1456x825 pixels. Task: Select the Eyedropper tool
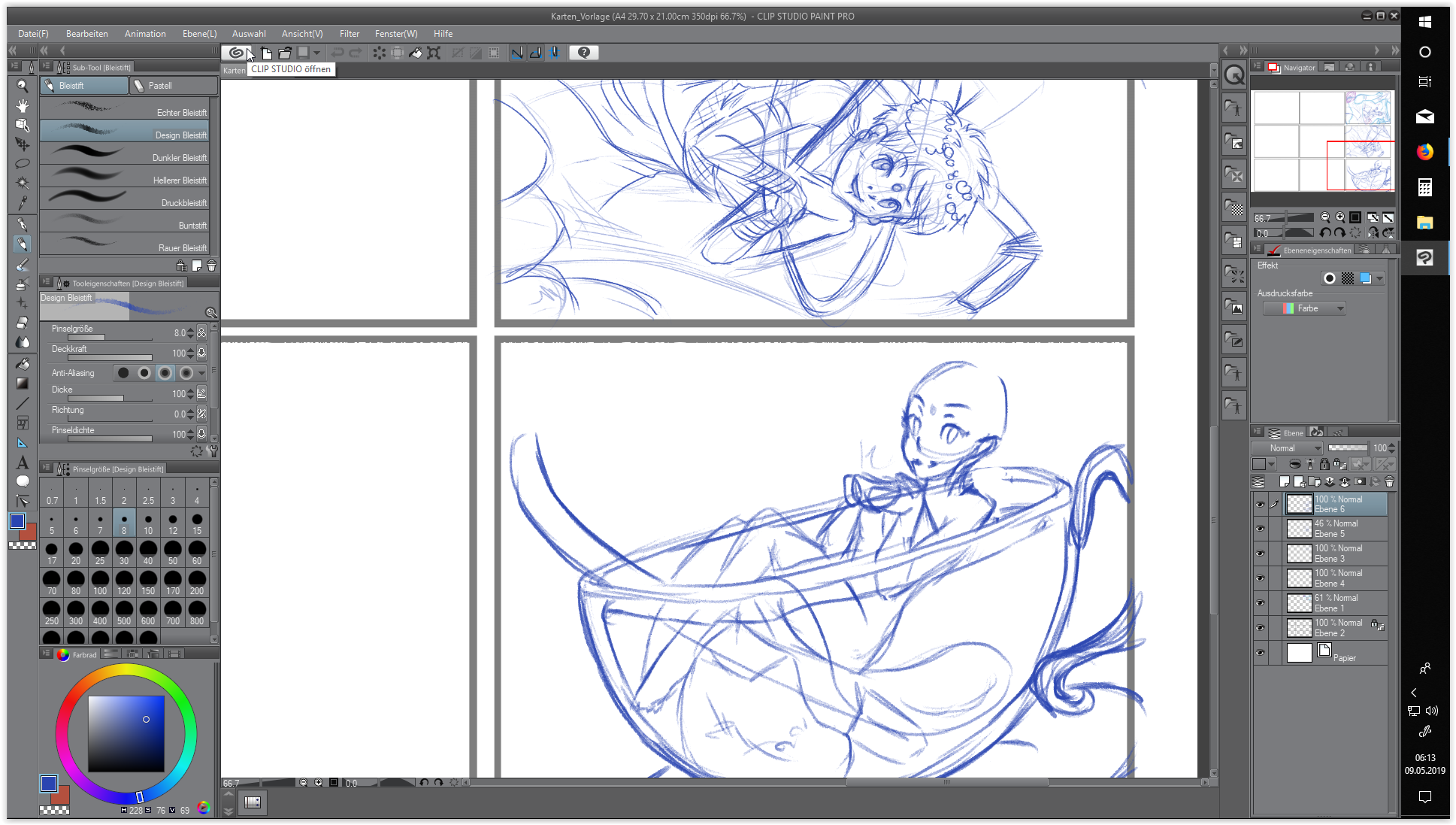[x=23, y=203]
